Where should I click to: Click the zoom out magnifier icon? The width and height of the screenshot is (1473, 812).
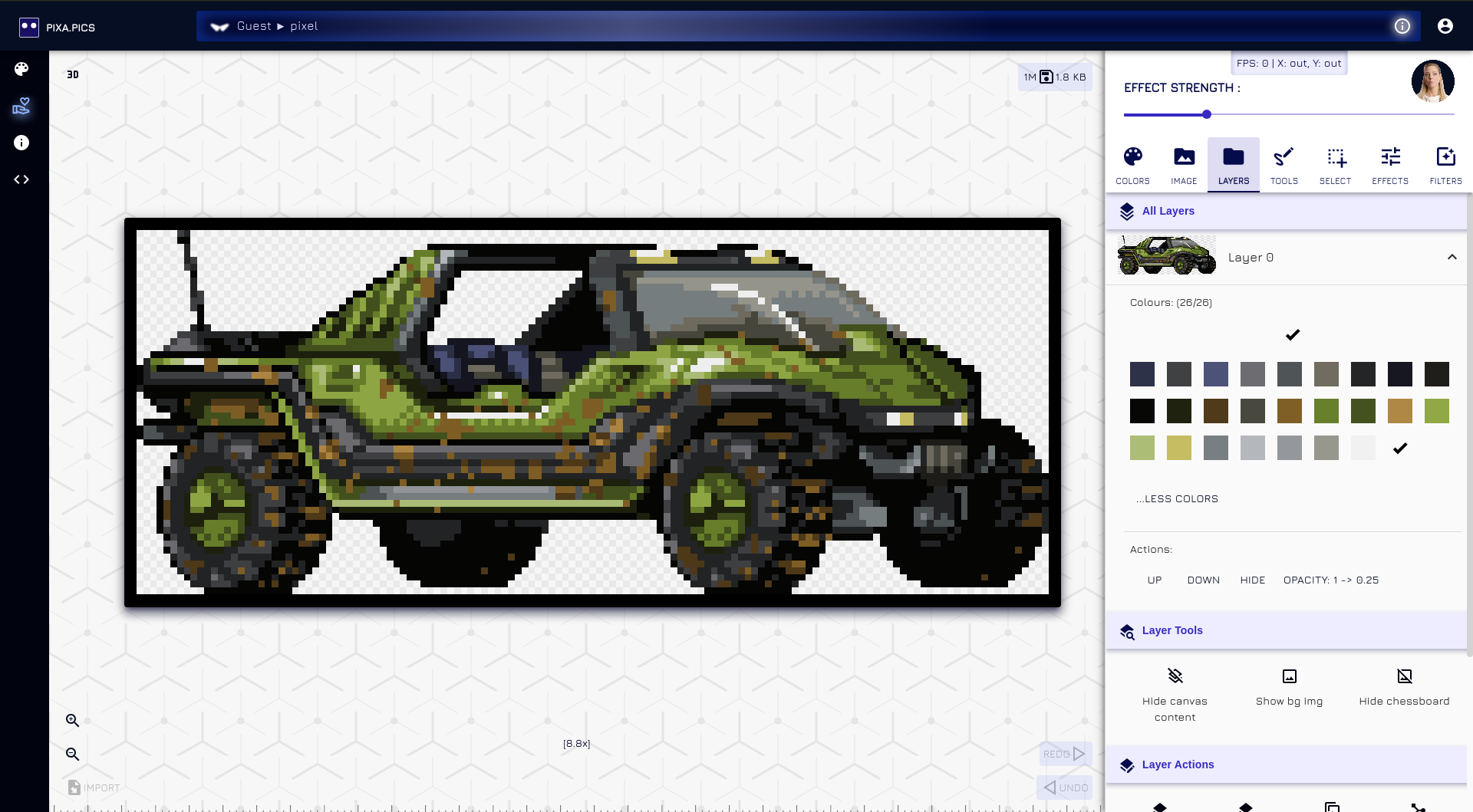coord(73,754)
